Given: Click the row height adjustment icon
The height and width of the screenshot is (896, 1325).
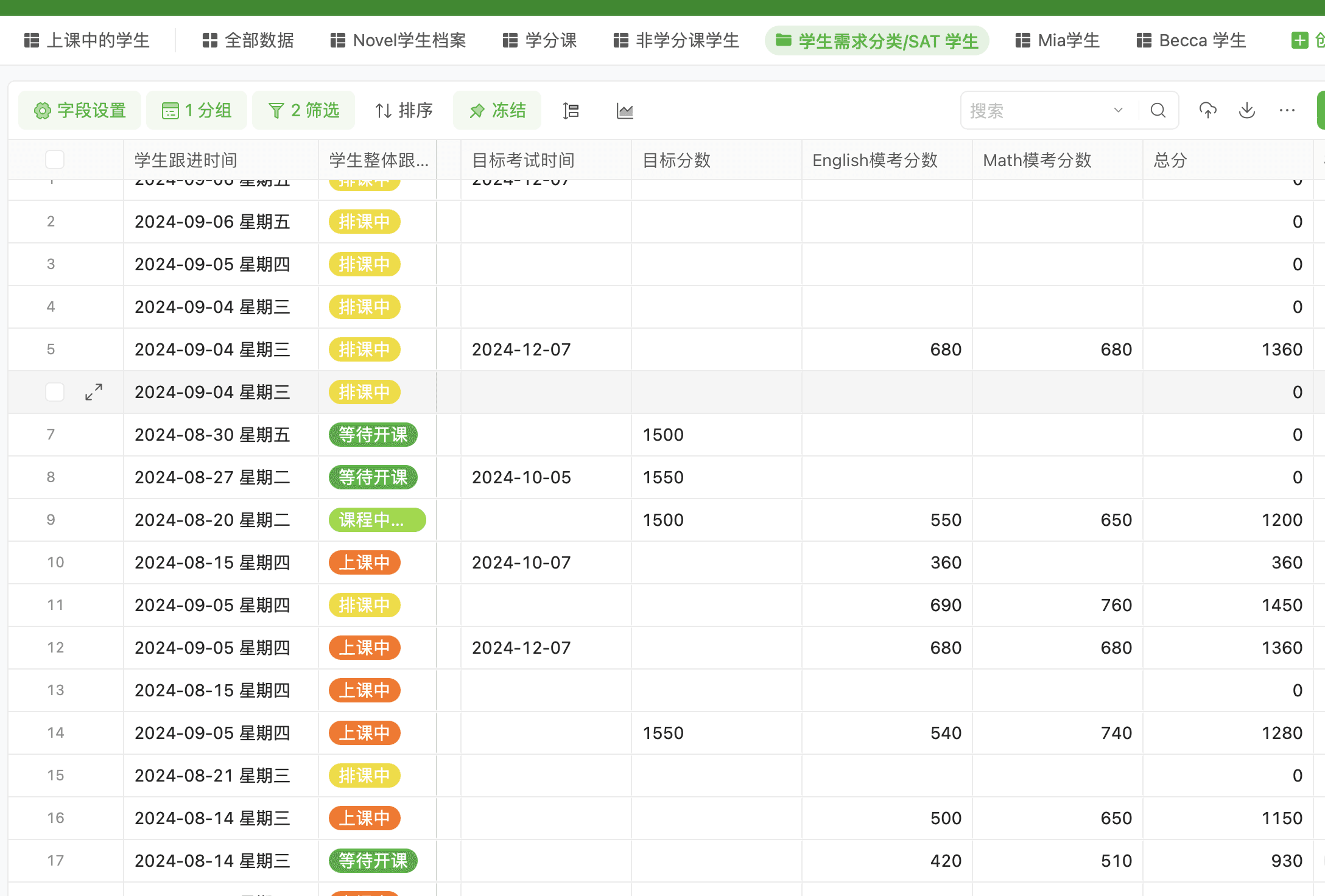Looking at the screenshot, I should coord(571,111).
